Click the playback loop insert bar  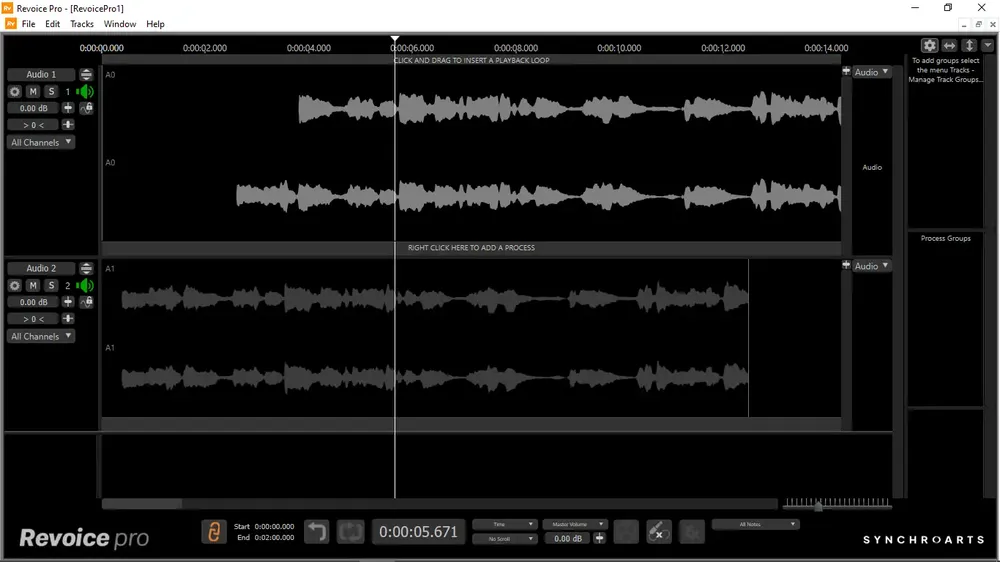point(471,61)
